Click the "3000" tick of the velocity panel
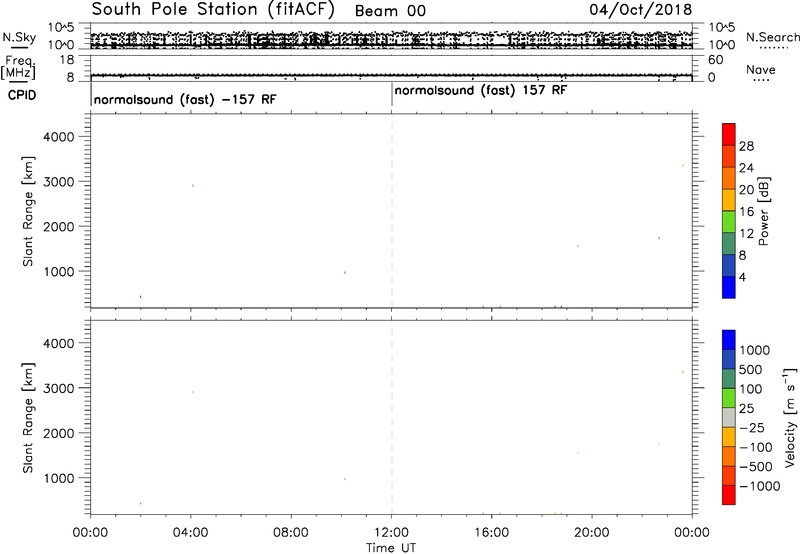 (x=59, y=388)
